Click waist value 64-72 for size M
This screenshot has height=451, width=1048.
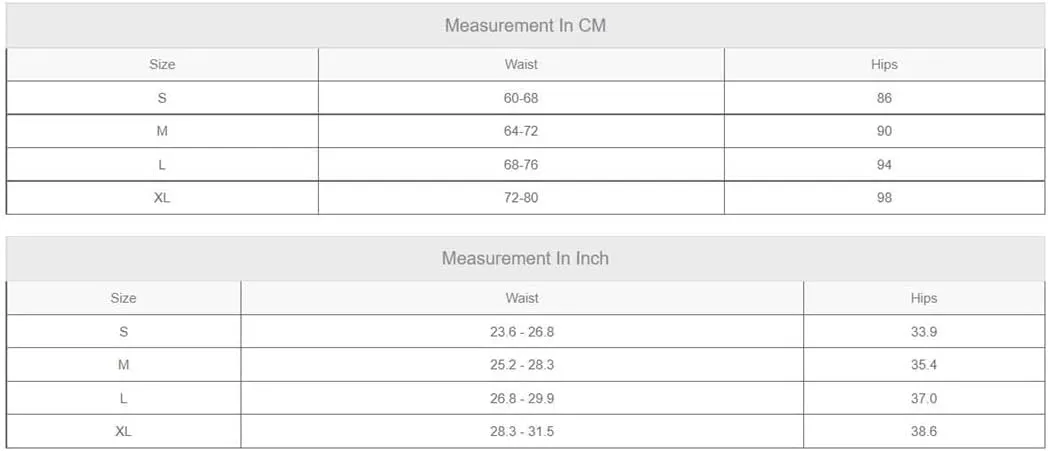point(521,132)
